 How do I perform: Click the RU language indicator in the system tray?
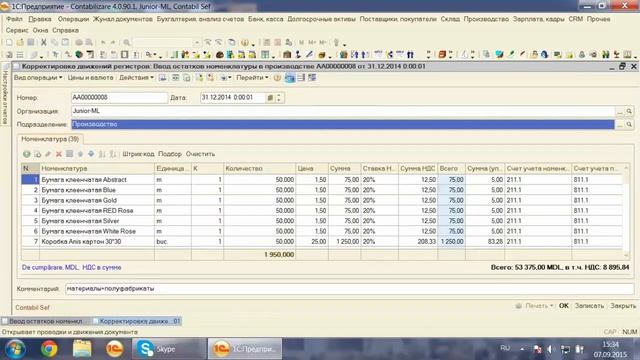tap(505, 348)
